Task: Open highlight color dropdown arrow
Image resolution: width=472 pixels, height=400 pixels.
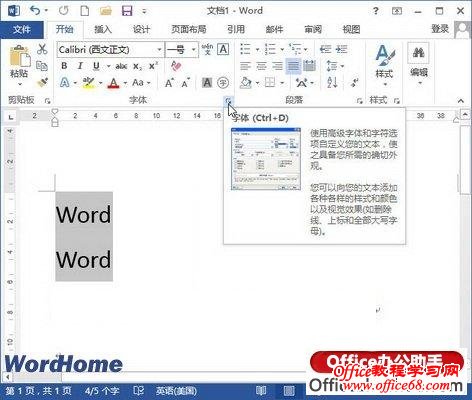Action: [x=100, y=83]
